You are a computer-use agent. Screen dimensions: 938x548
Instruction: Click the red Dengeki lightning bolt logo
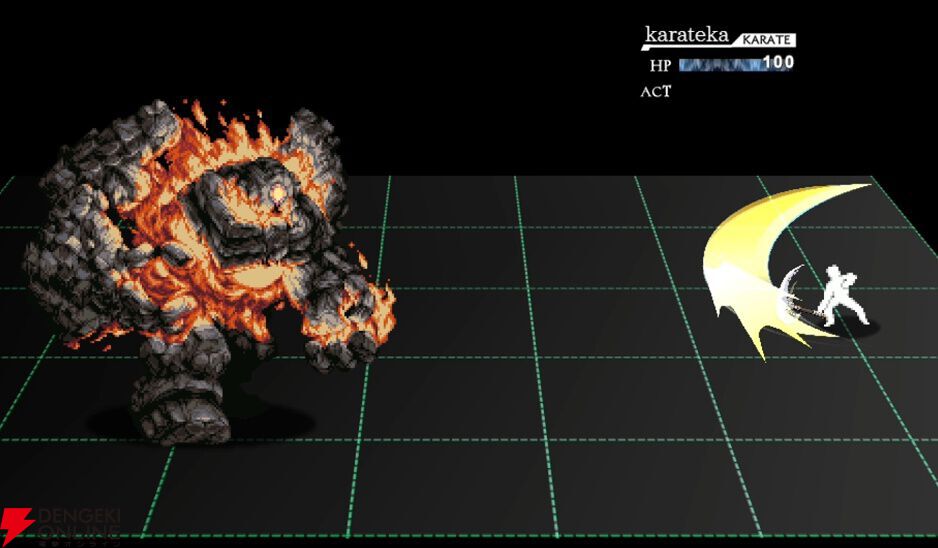pyautogui.click(x=17, y=527)
